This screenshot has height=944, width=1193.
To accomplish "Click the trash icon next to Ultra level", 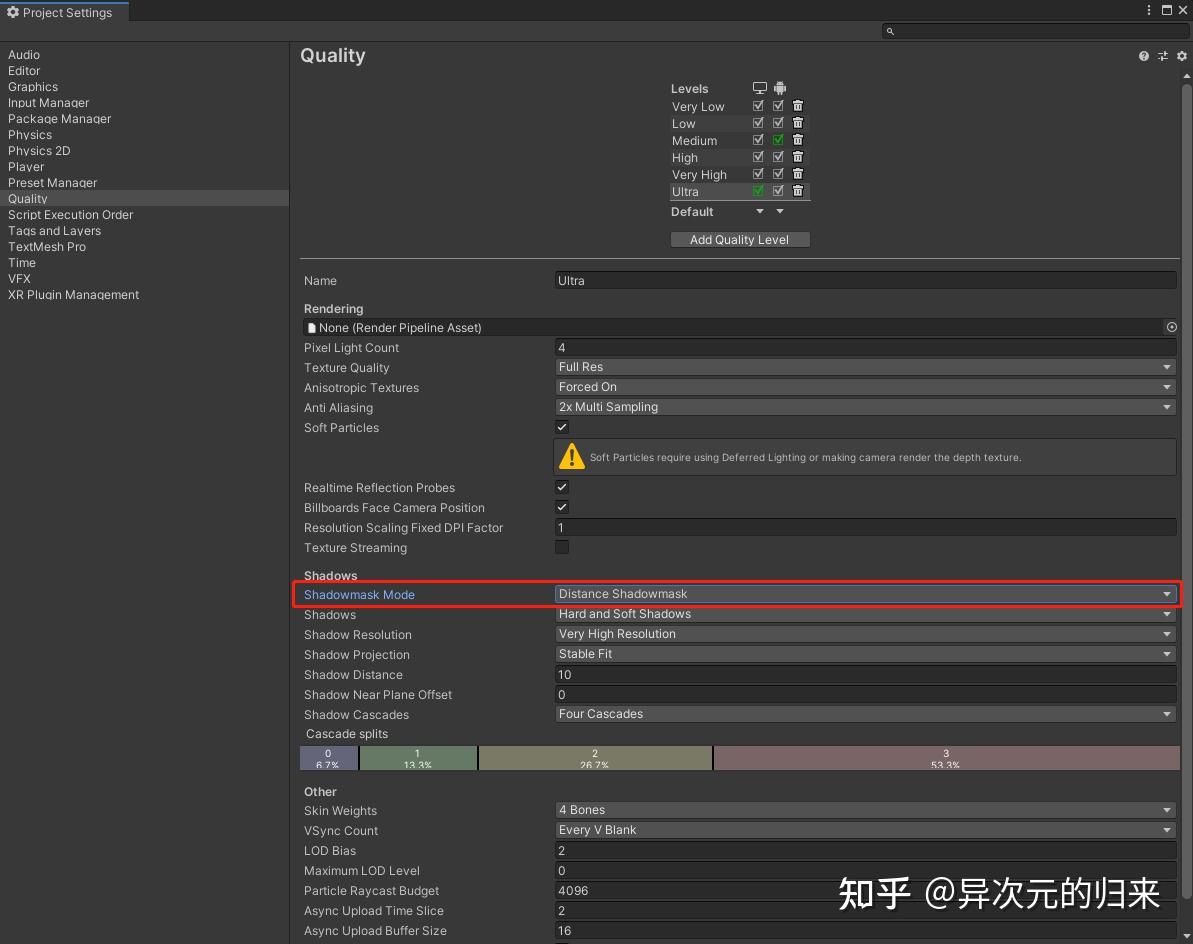I will click(x=797, y=190).
